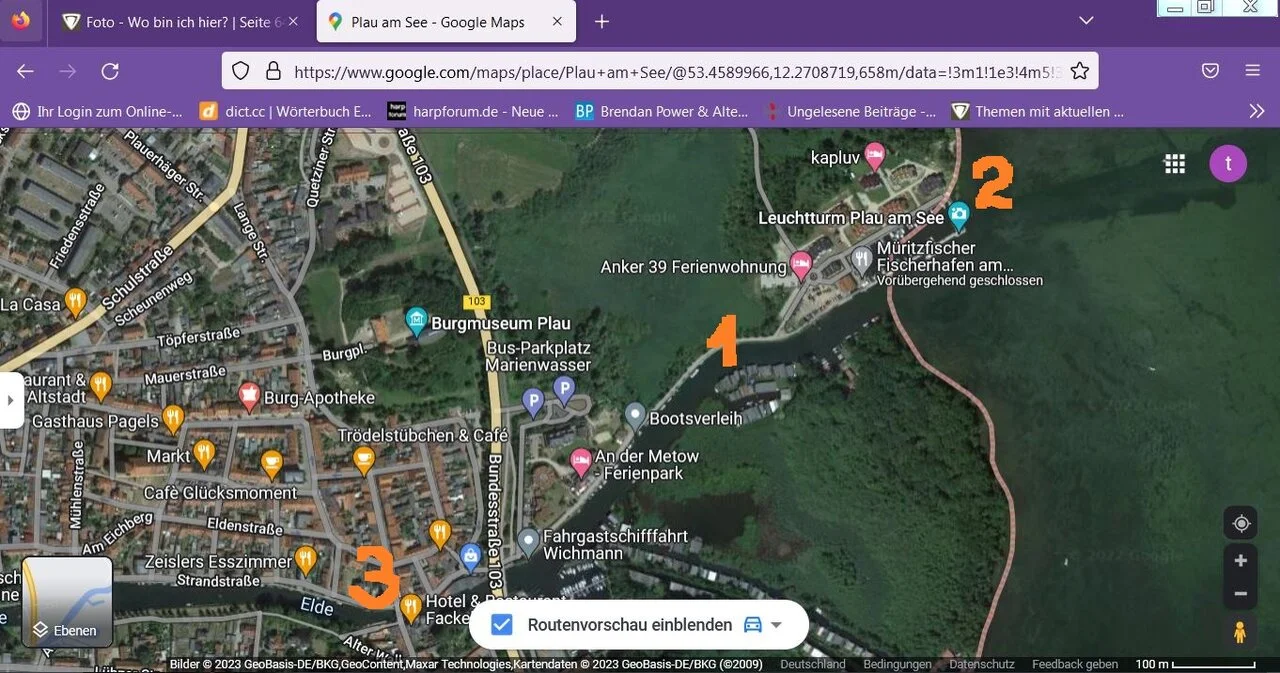Zoom in with the plus button
Screen dimensions: 1280x673
[1241, 560]
